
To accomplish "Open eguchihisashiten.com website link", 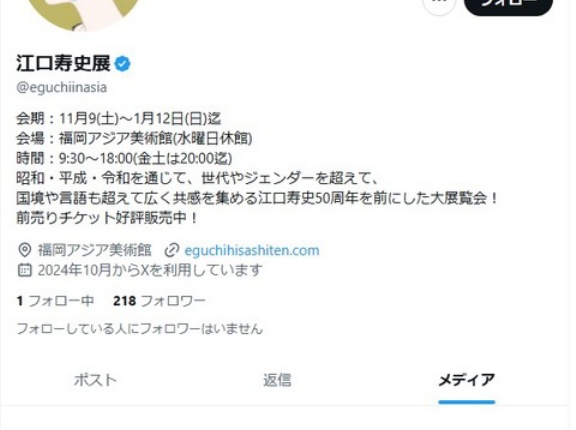I will tap(252, 250).
